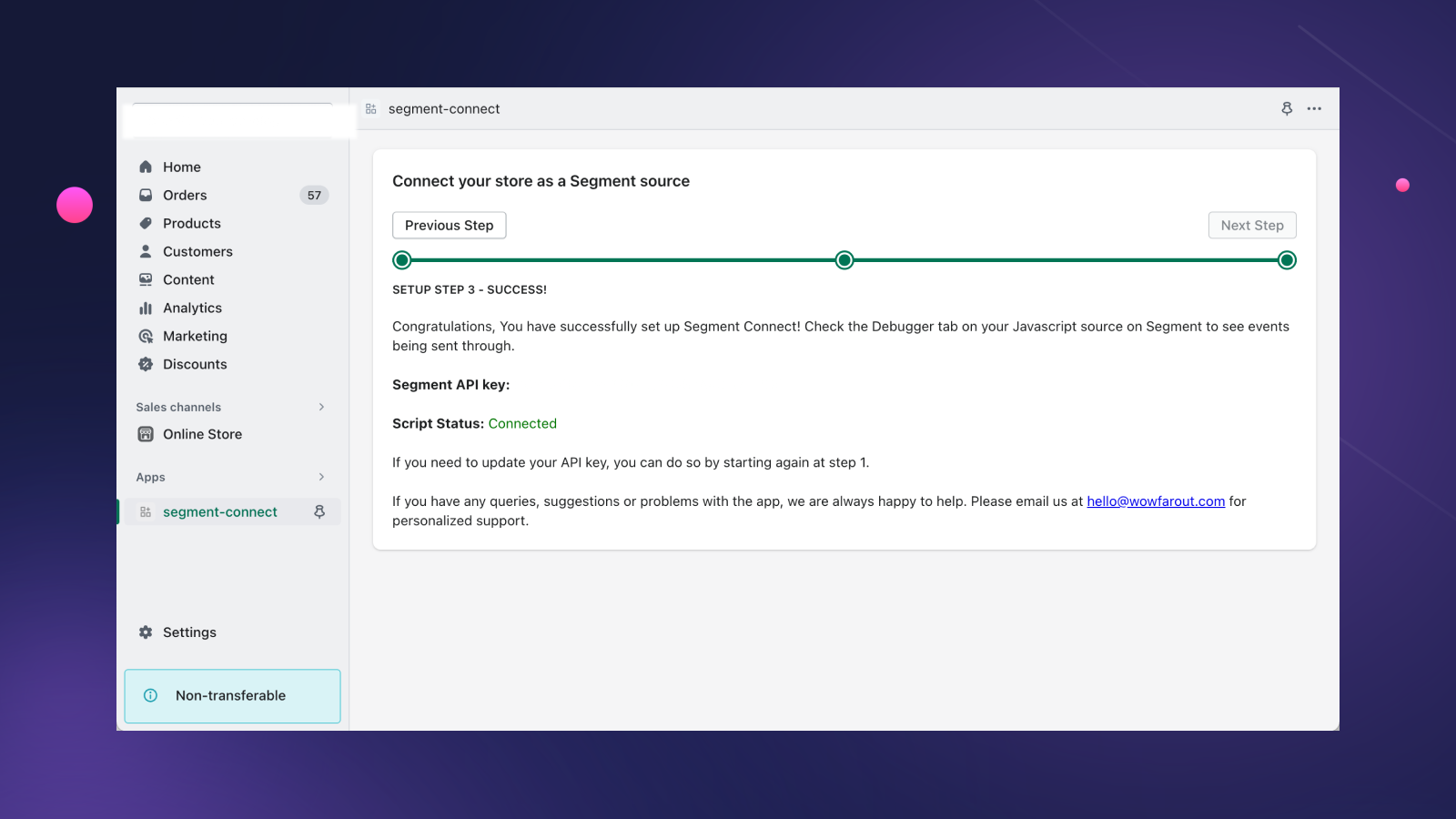The image size is (1456, 819).
Task: Click the green Connected status text
Action: pos(522,423)
